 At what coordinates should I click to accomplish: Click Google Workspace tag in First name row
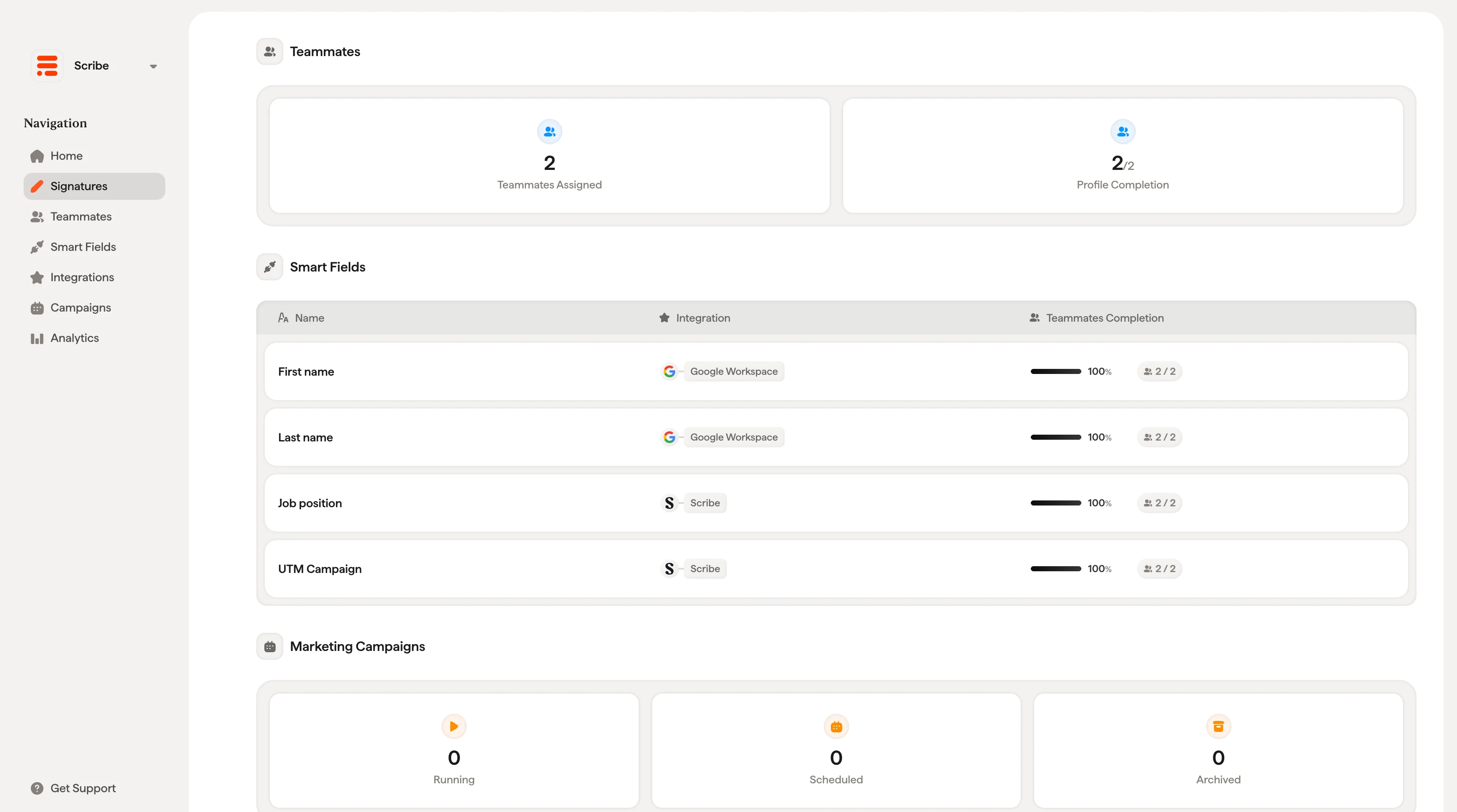[x=734, y=371]
